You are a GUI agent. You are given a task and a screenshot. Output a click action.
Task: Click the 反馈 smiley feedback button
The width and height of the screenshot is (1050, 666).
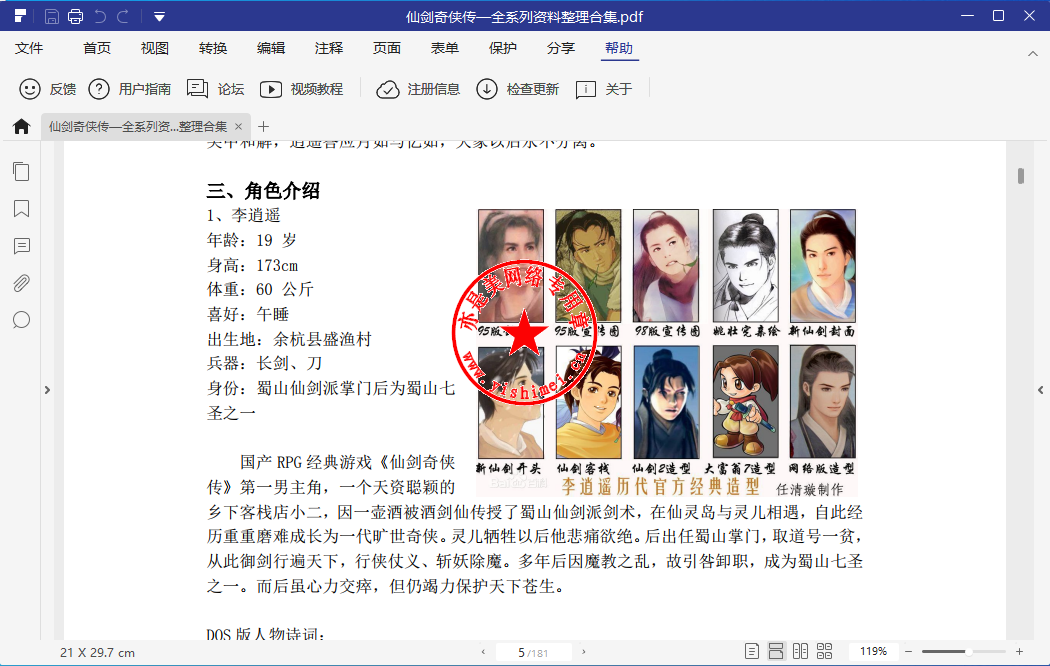[48, 89]
